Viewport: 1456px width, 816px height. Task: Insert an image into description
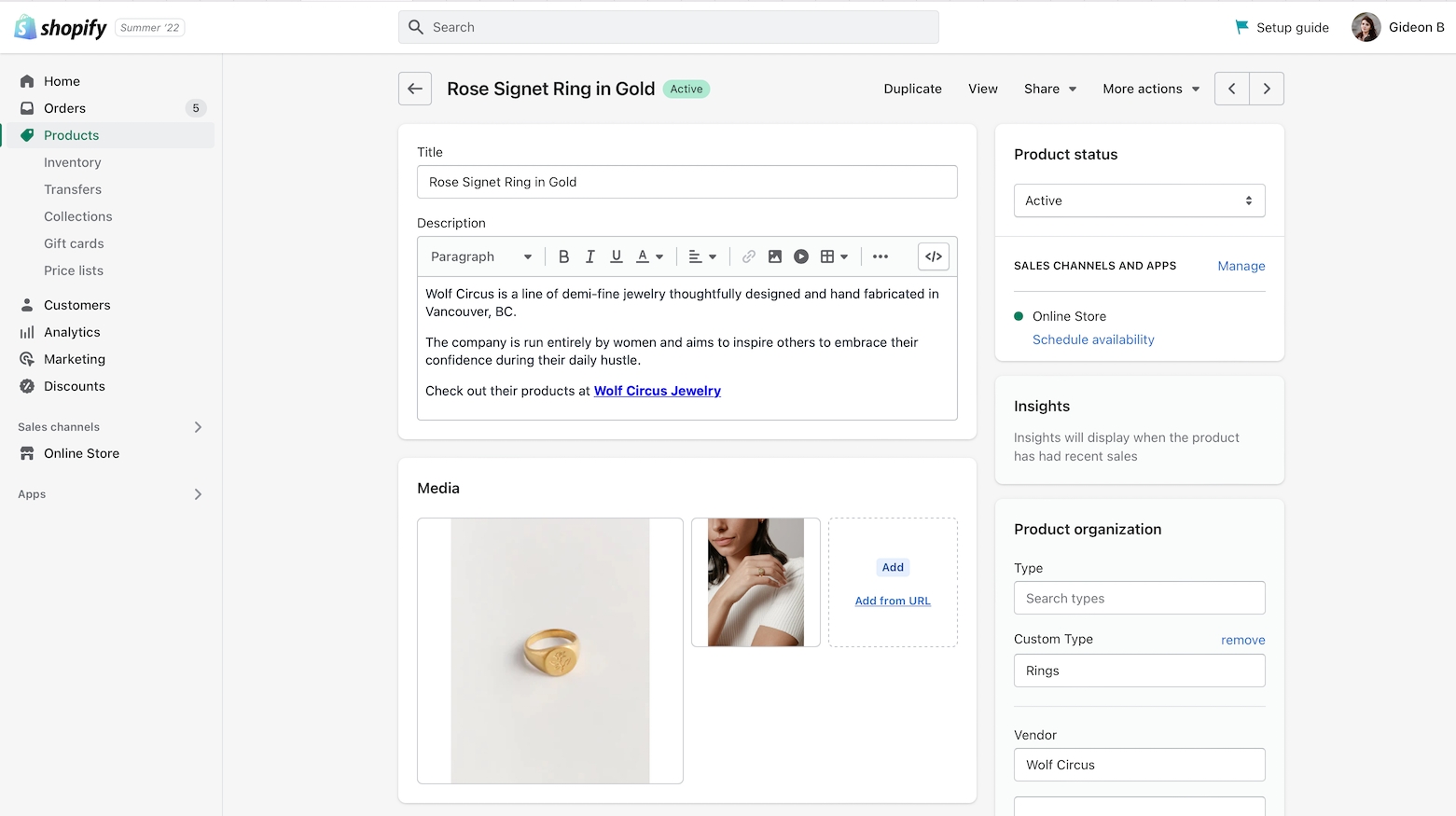[774, 256]
